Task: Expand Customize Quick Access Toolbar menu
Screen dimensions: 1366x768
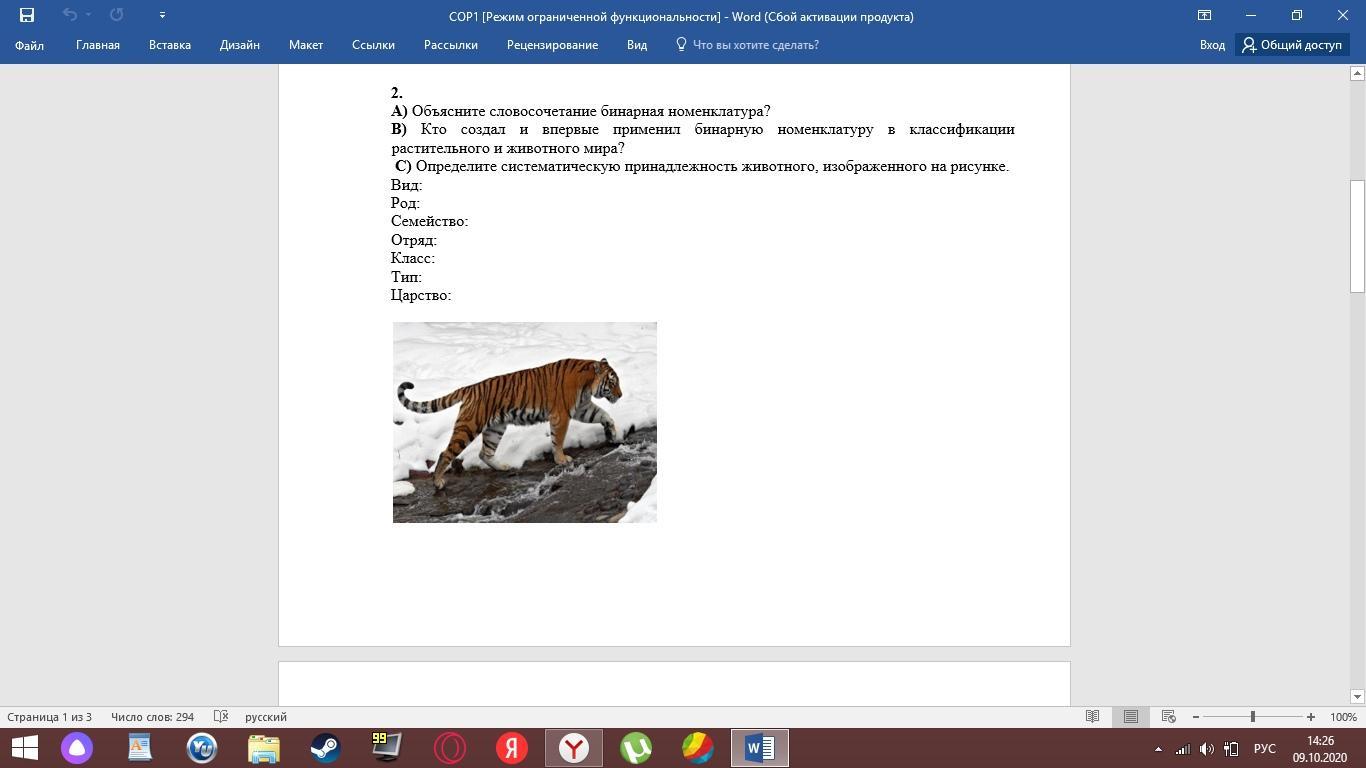Action: tap(162, 15)
